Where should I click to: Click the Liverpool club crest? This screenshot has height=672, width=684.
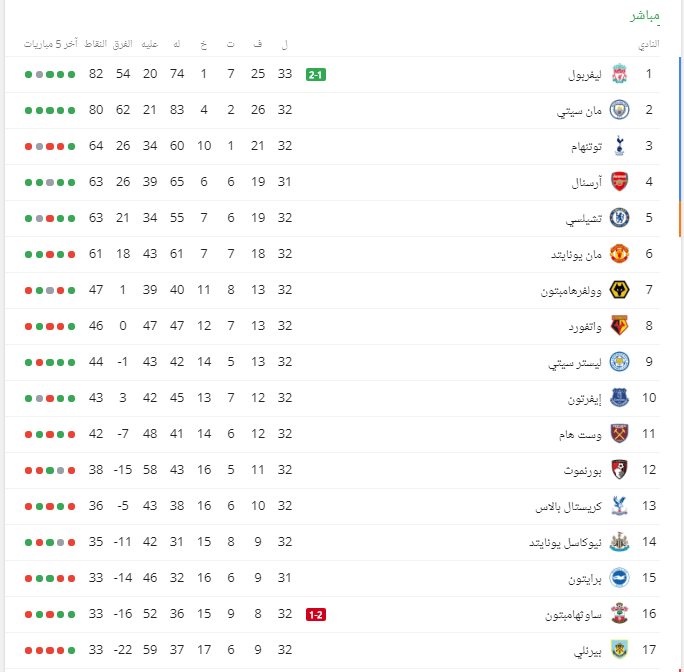(619, 74)
